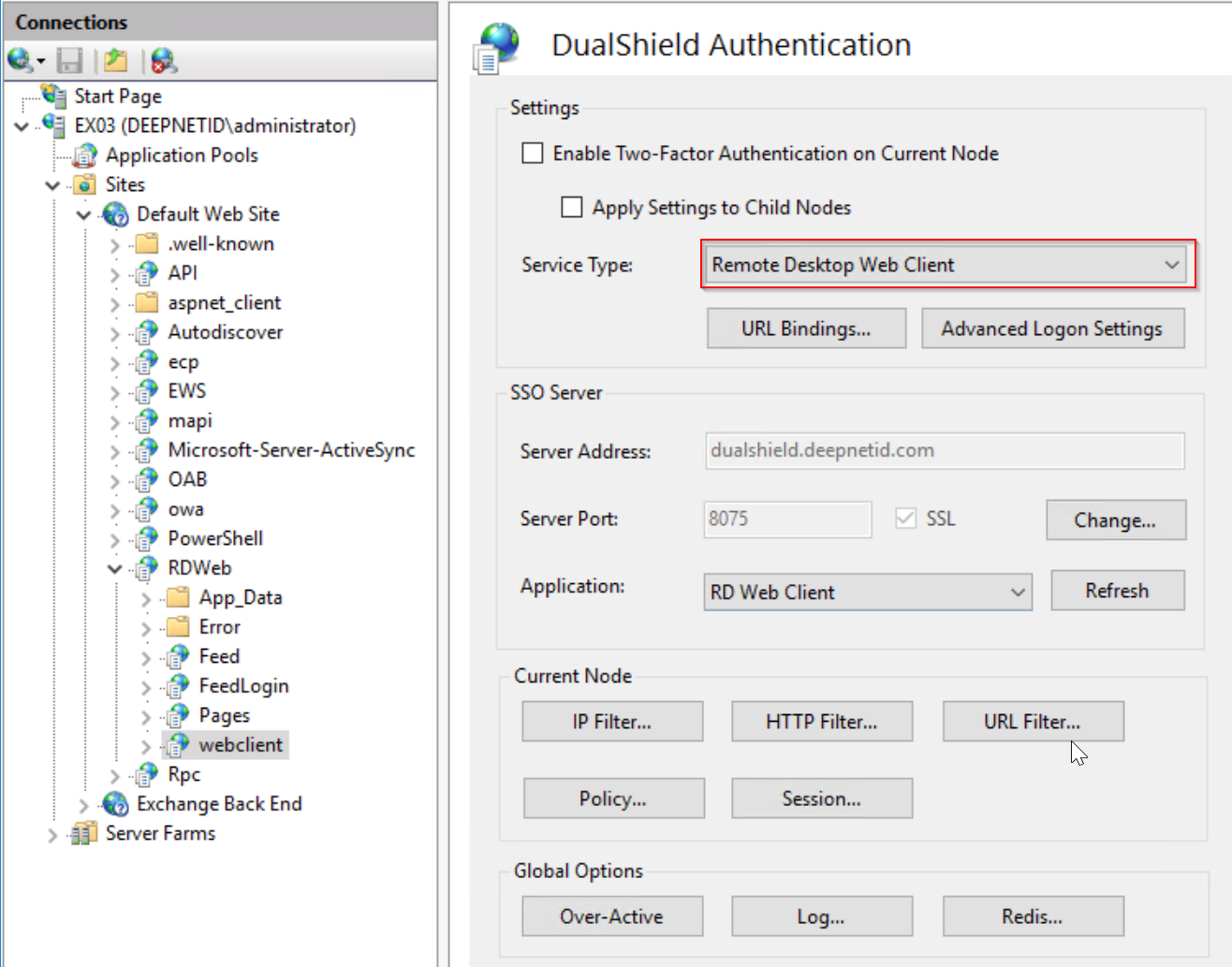The image size is (1232, 967).
Task: Check Apply Settings to Child Nodes
Action: coord(571,207)
